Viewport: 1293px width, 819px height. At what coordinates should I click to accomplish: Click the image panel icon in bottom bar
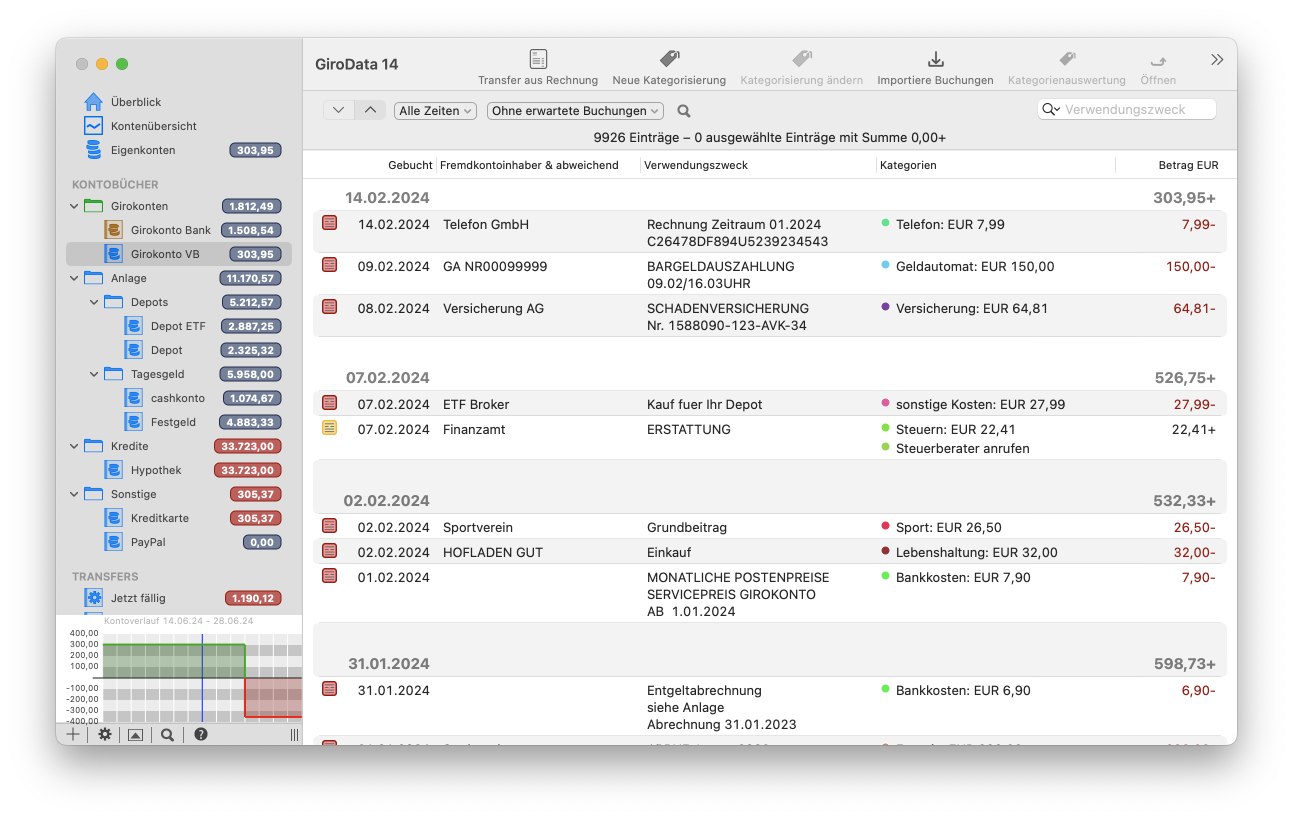point(135,734)
